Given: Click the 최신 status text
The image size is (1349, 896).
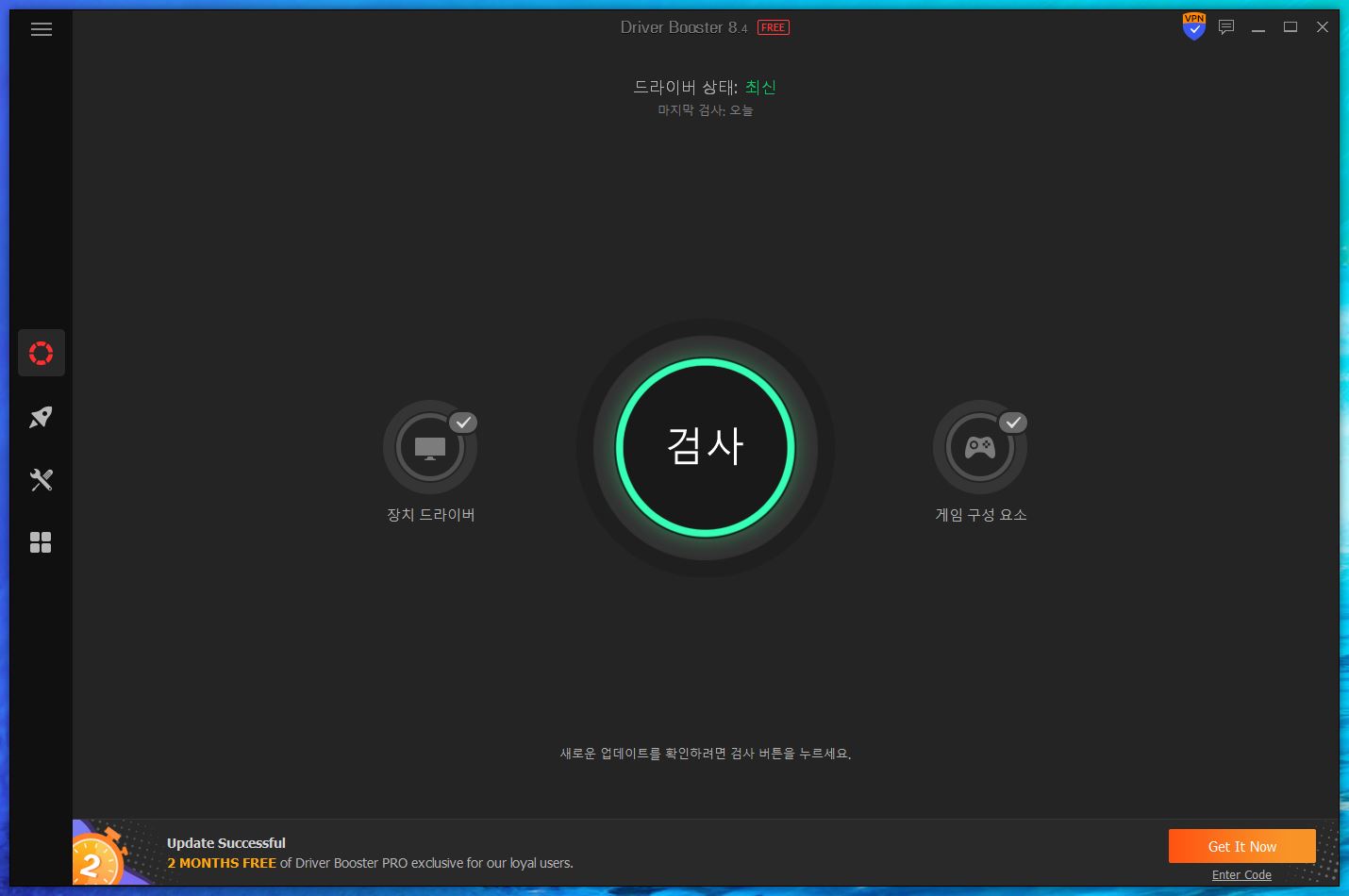Looking at the screenshot, I should 760,87.
